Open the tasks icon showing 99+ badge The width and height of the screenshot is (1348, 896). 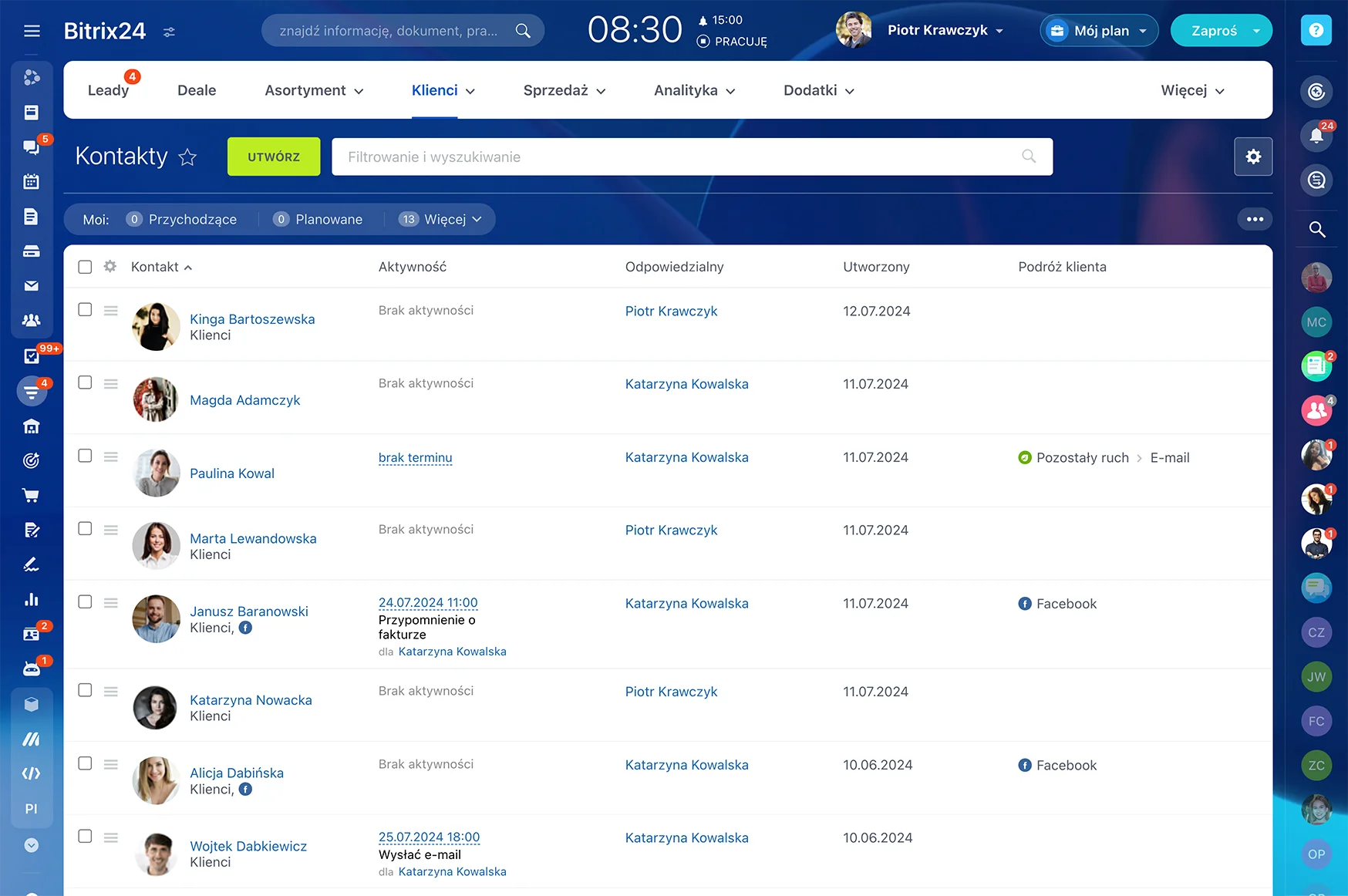32,356
